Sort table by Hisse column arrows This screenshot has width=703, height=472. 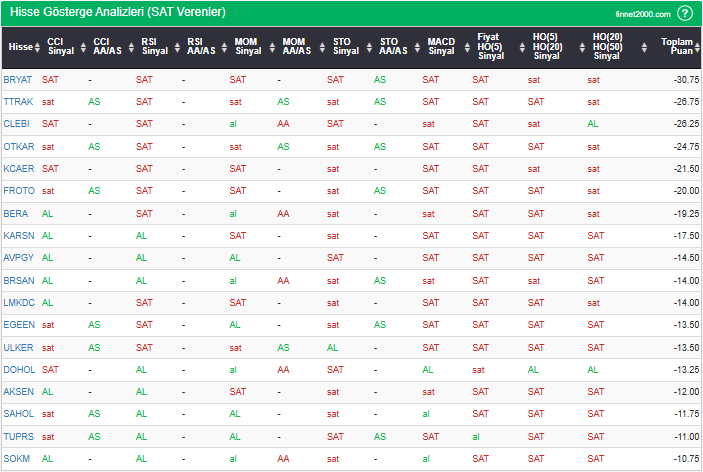(37, 47)
